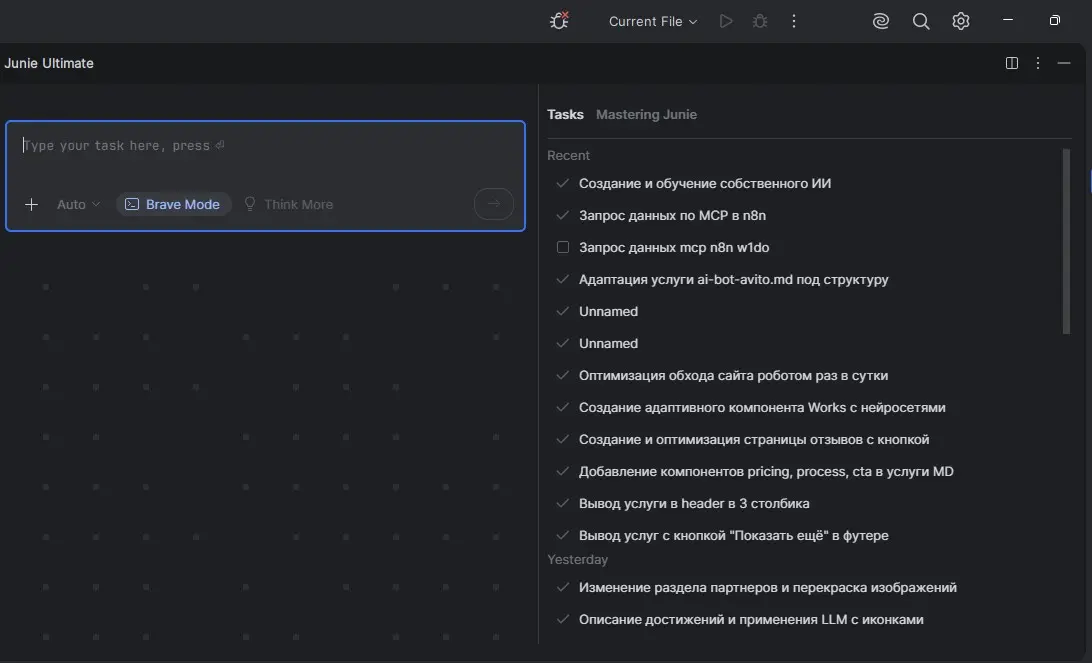Switch to the Tasks tab
The width and height of the screenshot is (1092, 663).
coord(565,114)
